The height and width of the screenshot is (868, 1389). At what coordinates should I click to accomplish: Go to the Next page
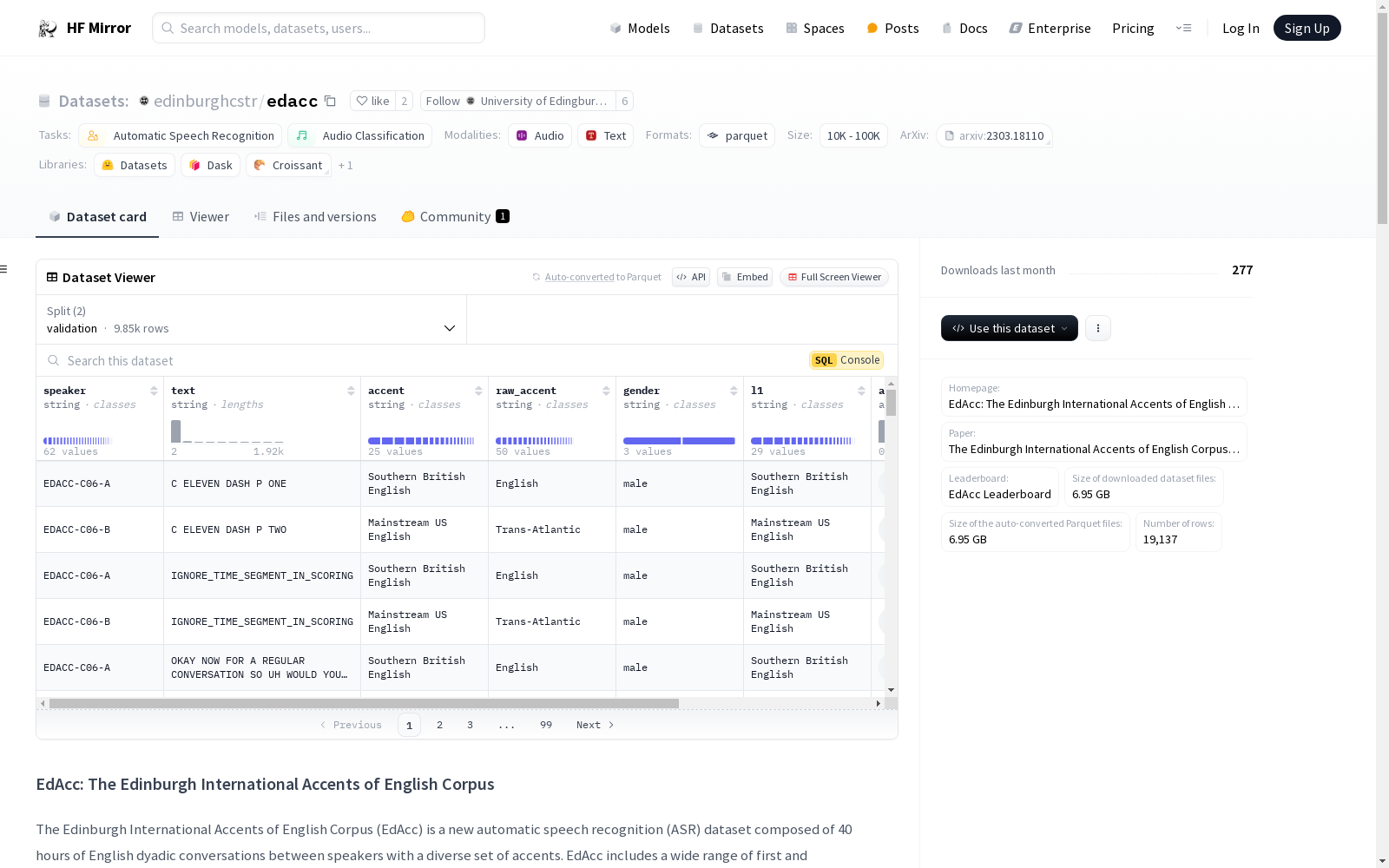(x=595, y=725)
